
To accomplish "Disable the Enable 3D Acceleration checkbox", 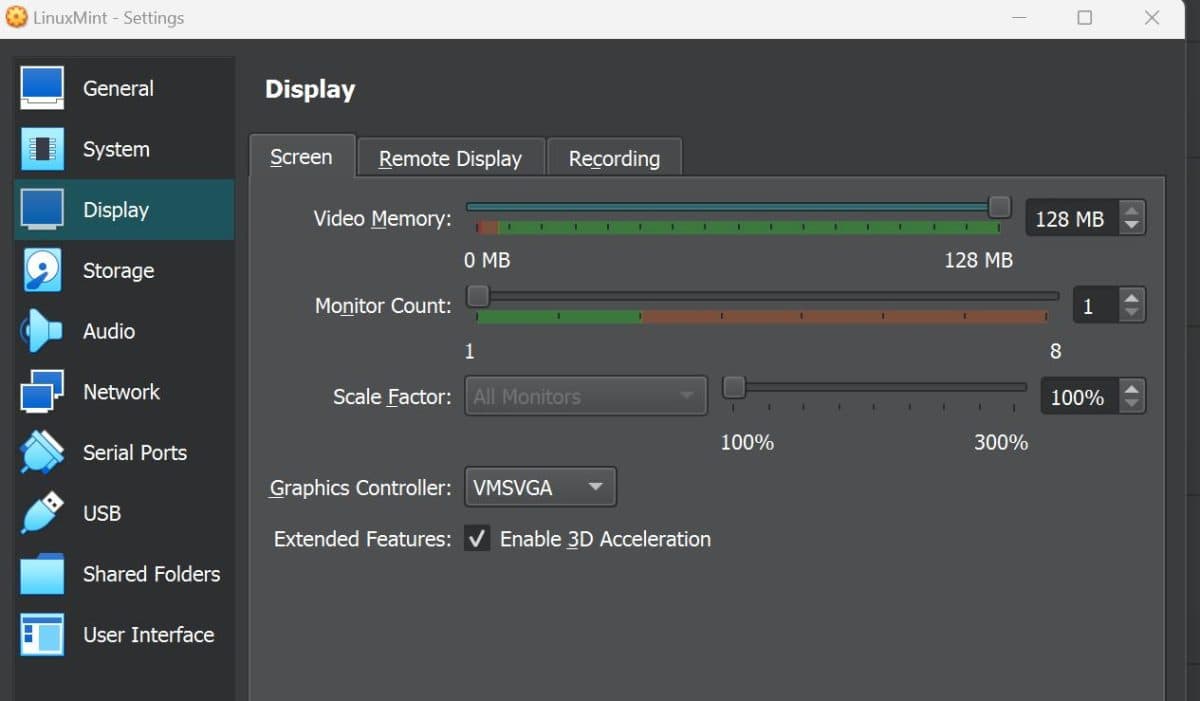I will (x=477, y=540).
